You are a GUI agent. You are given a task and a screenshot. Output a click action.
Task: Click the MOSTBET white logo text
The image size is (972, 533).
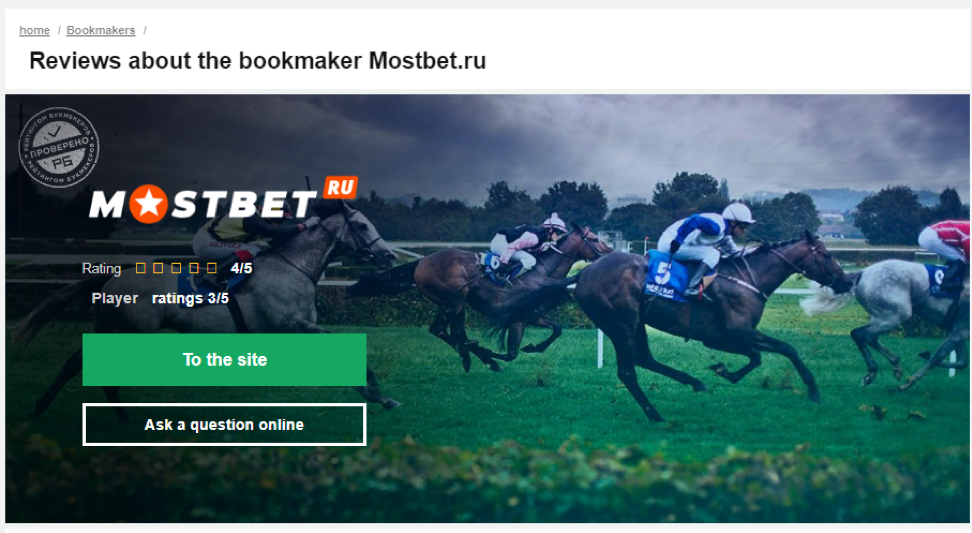(x=204, y=204)
